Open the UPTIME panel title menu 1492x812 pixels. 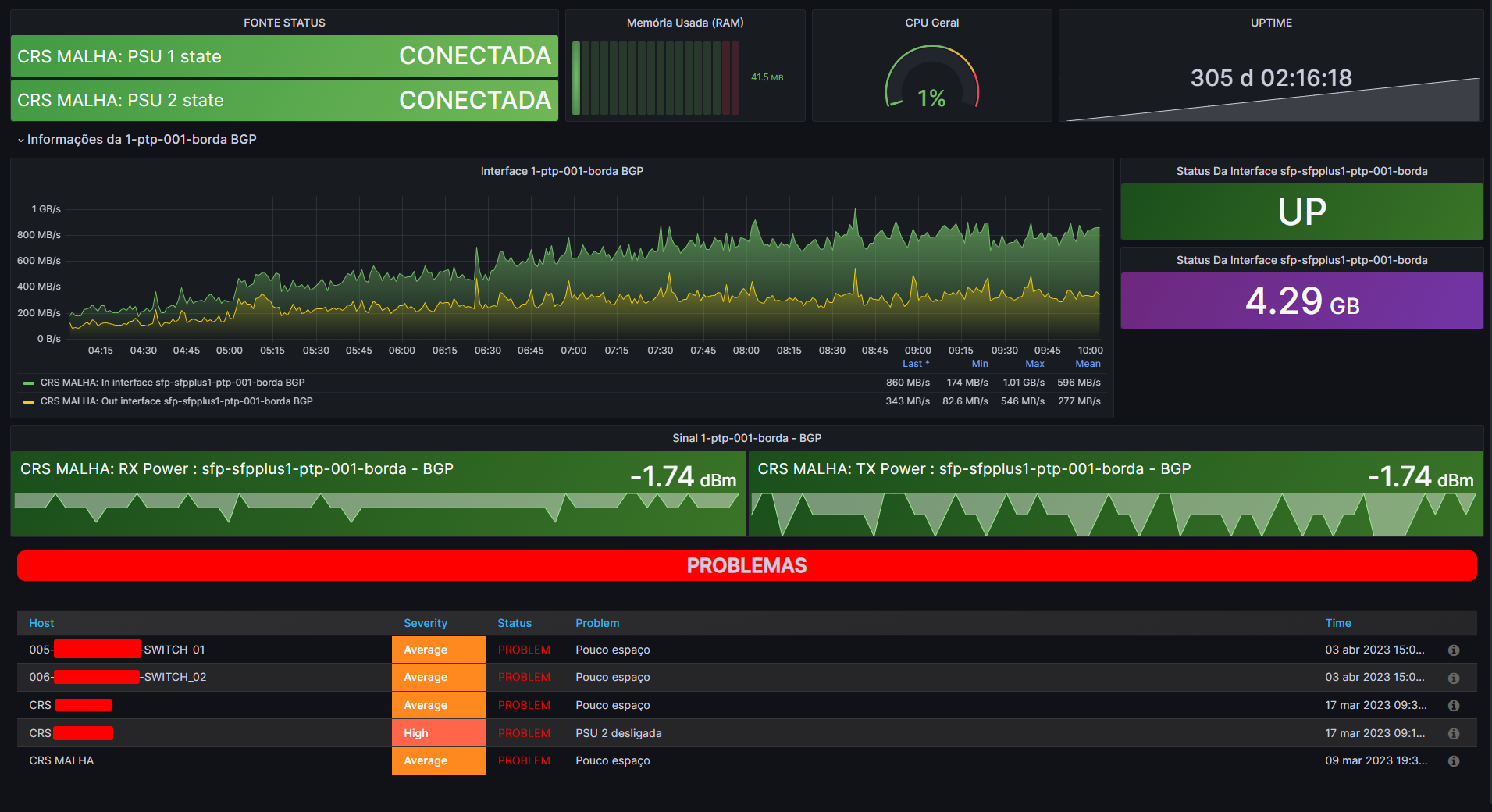click(1270, 23)
